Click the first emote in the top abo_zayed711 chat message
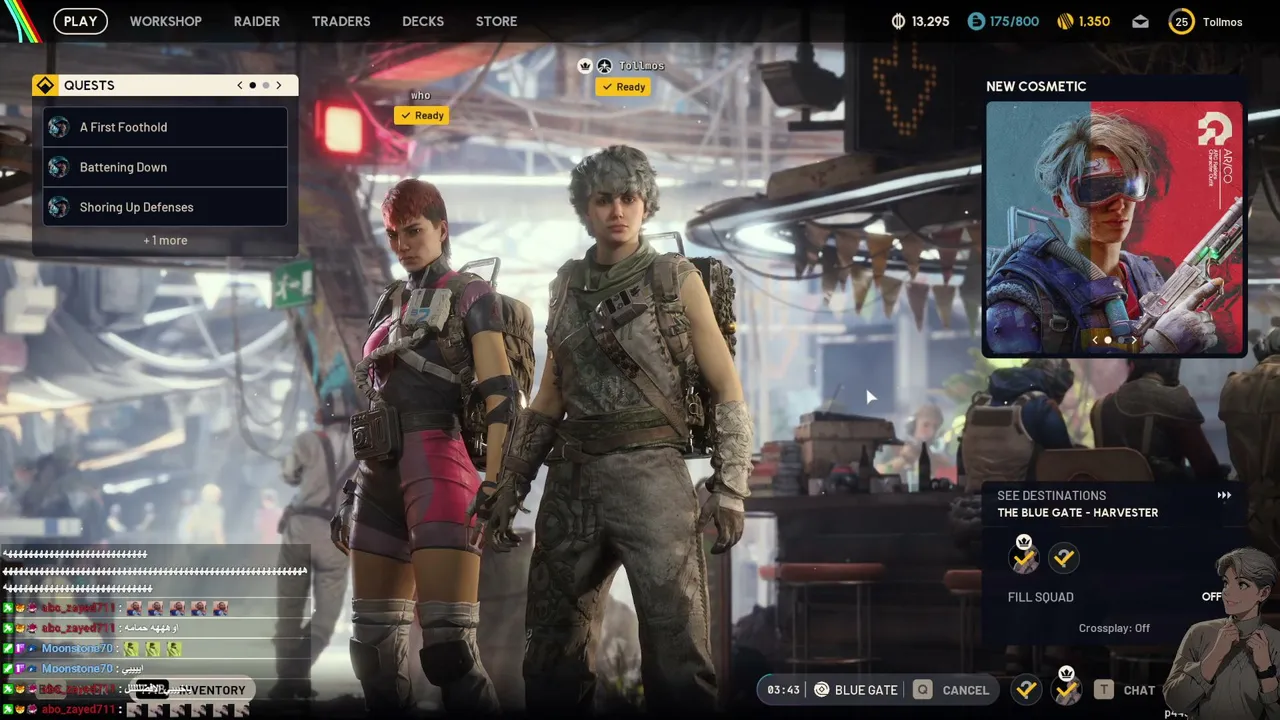Screen dimensions: 1280x720 (134, 608)
